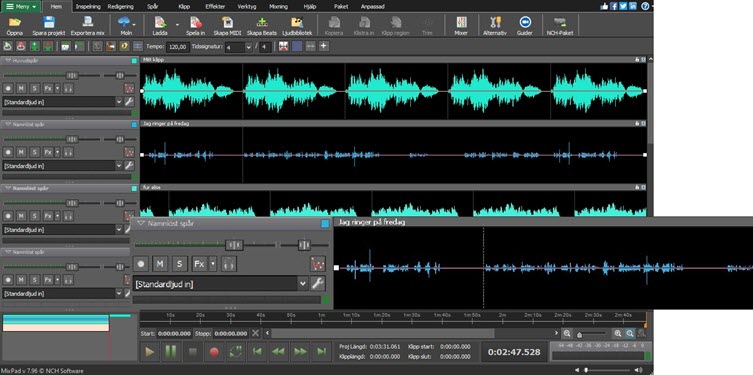Viewport: 753px width, 375px height.
Task: Toggle record arm on the enlarged Namnlöst spår panel
Action: click(141, 264)
